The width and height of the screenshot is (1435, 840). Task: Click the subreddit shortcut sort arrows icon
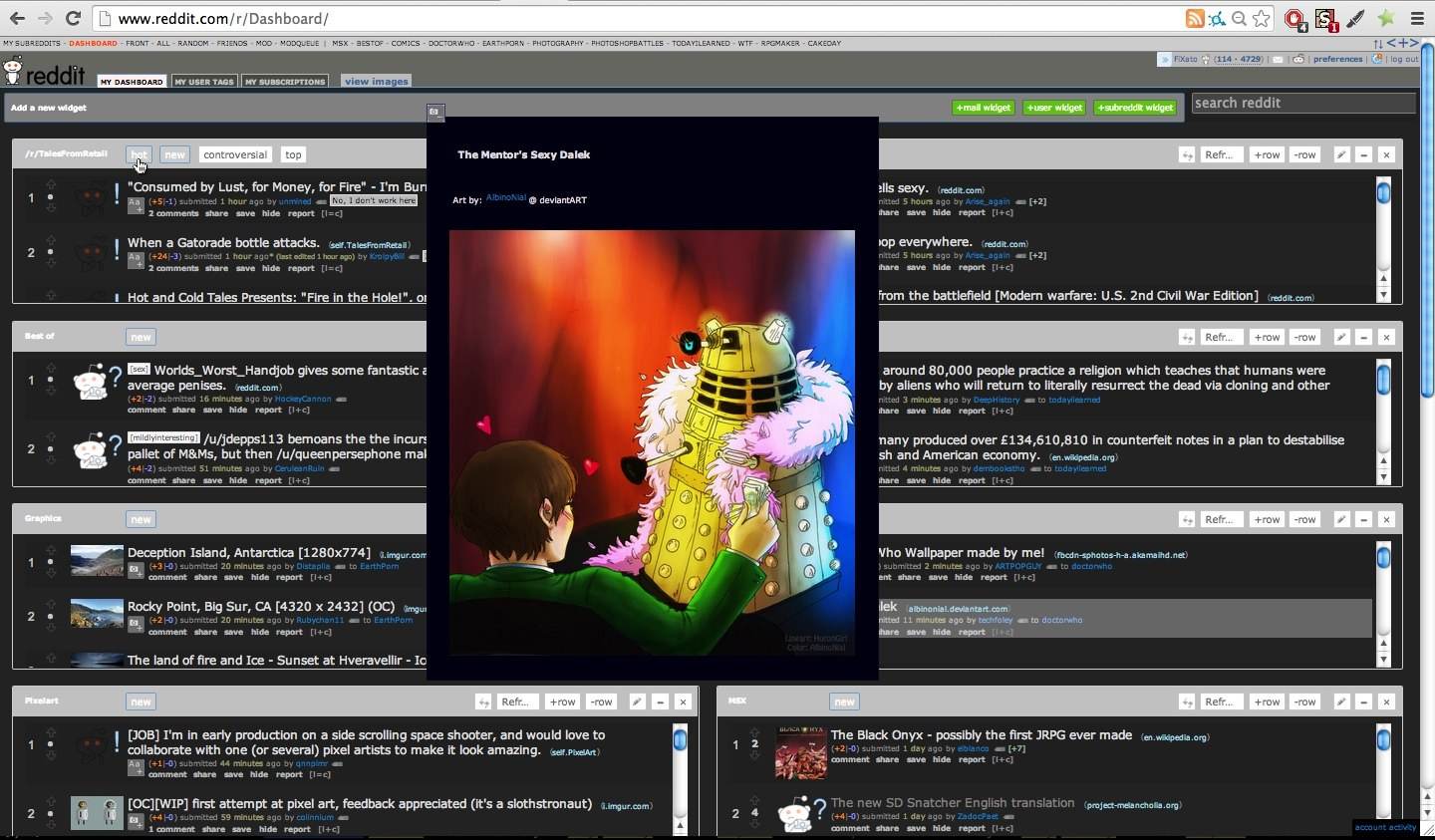pyautogui.click(x=1378, y=44)
